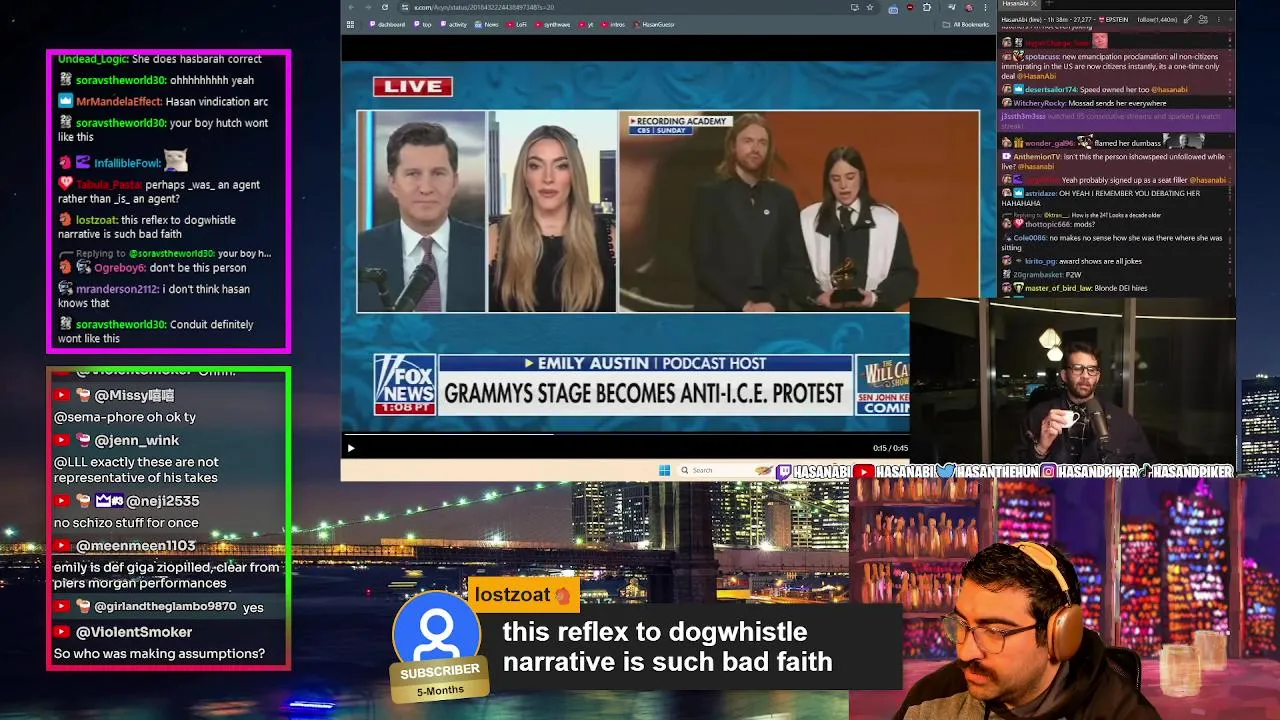Click the Windows Start button
Image resolution: width=1280 pixels, height=720 pixels.
[x=664, y=470]
